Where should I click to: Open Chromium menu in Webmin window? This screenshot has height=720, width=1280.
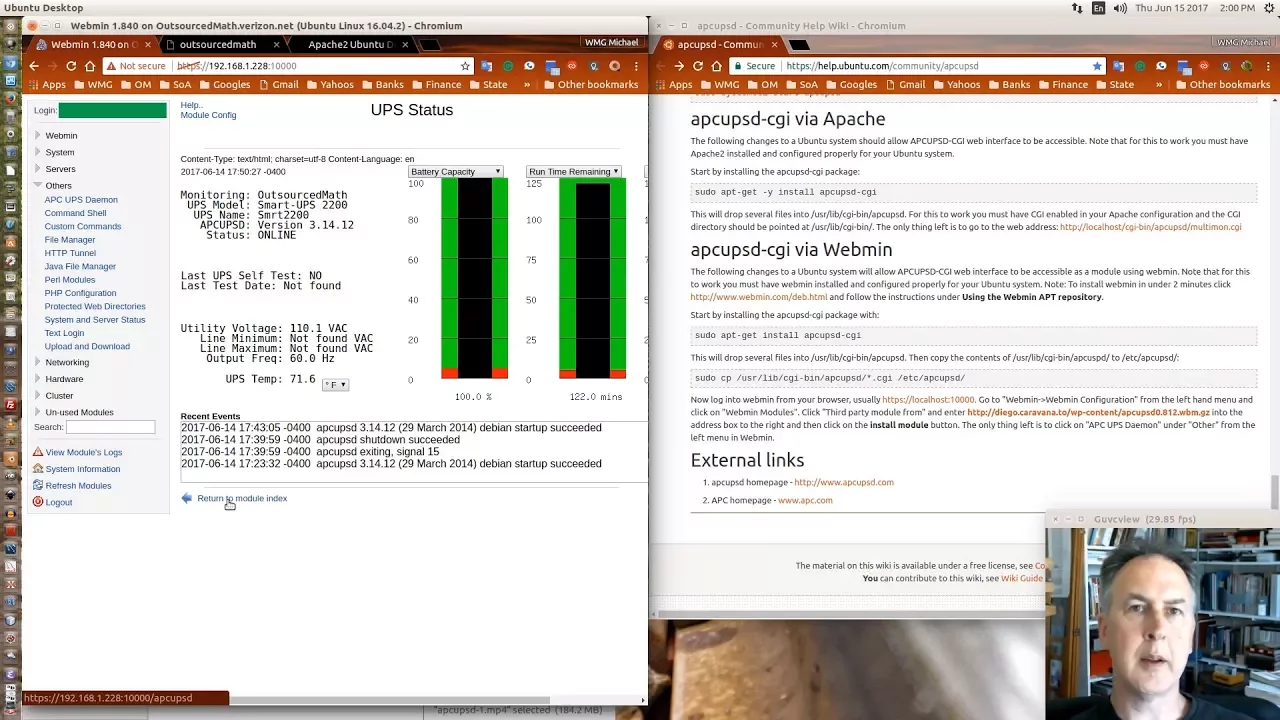point(636,66)
